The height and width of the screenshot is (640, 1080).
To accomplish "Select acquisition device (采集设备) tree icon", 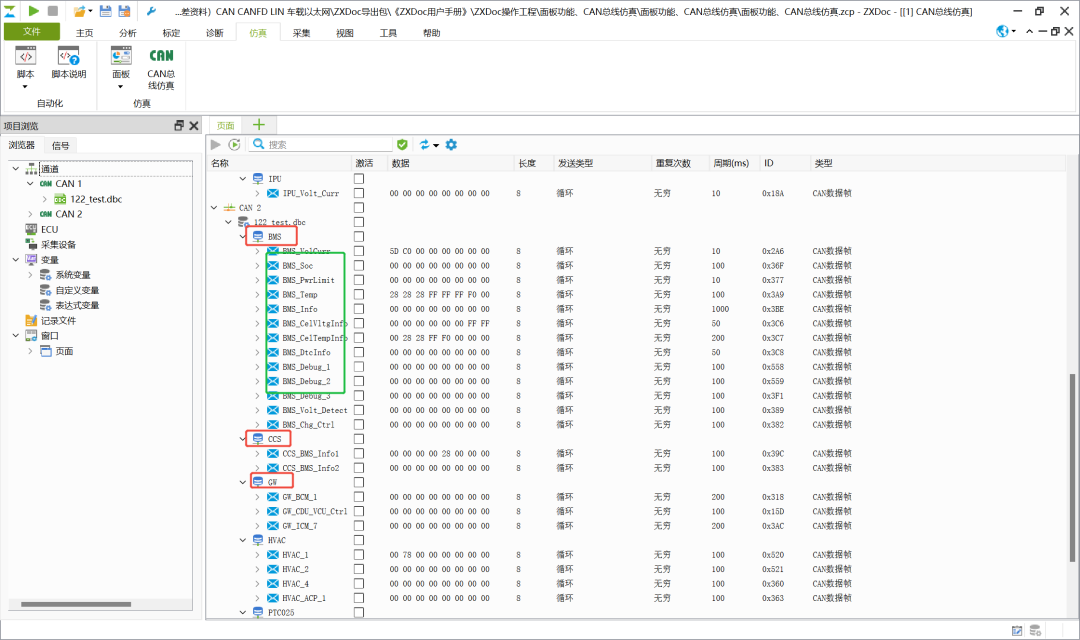I will click(31, 245).
